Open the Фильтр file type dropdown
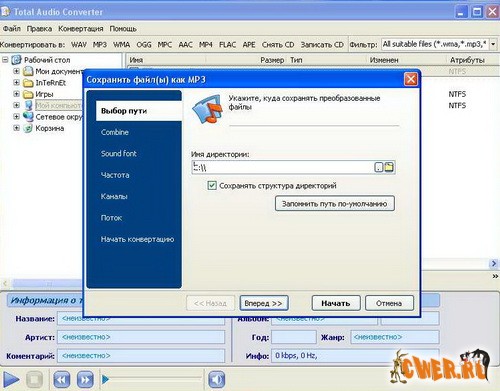The width and height of the screenshot is (500, 391). click(494, 44)
